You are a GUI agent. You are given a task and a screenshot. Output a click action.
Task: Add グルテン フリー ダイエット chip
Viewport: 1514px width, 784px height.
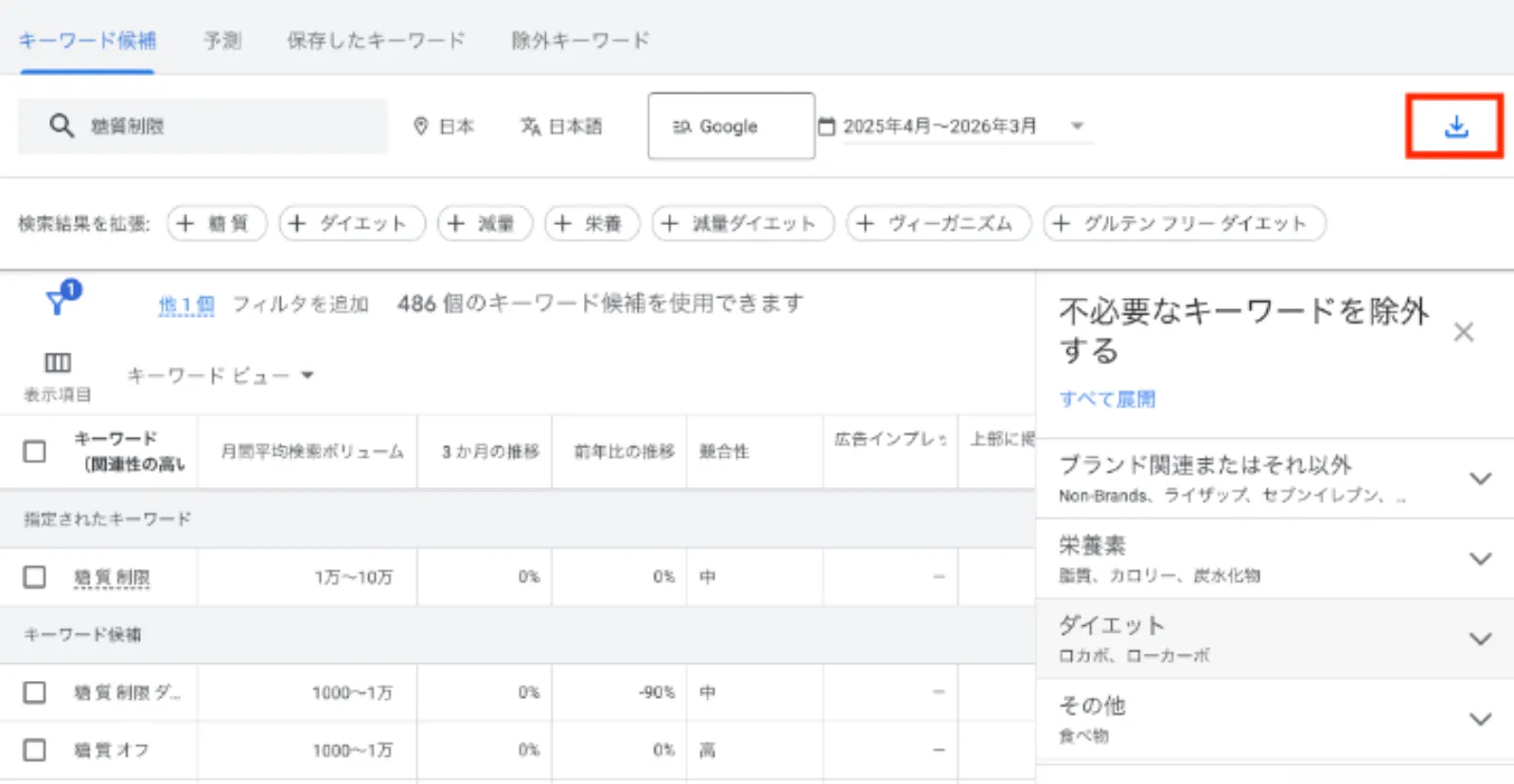[1185, 223]
